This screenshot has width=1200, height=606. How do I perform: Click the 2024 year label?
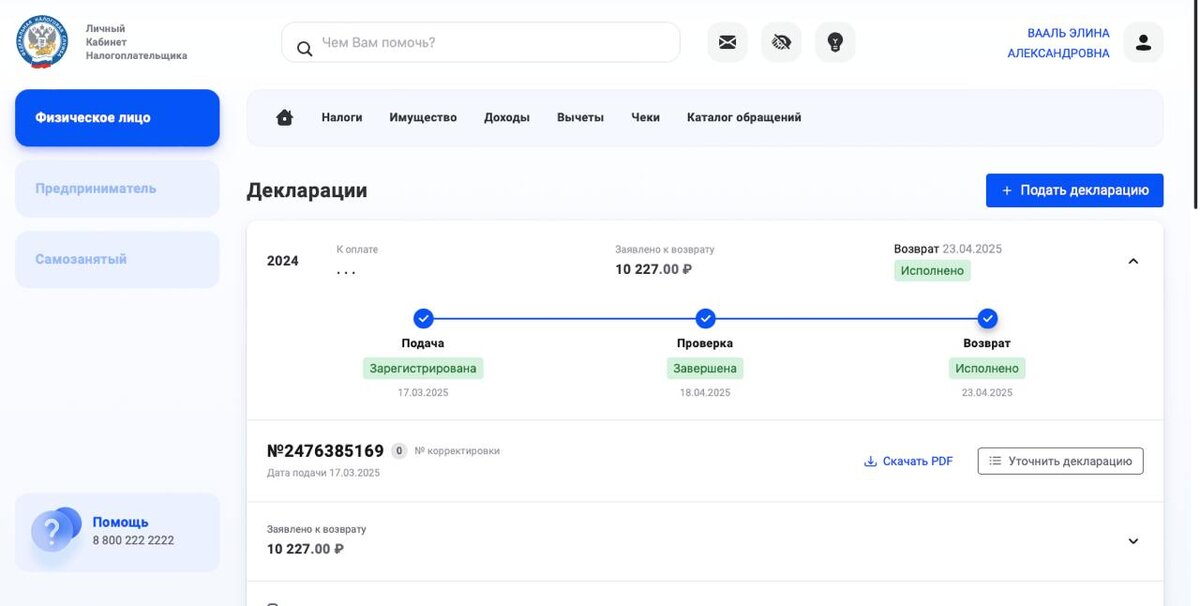[283, 261]
